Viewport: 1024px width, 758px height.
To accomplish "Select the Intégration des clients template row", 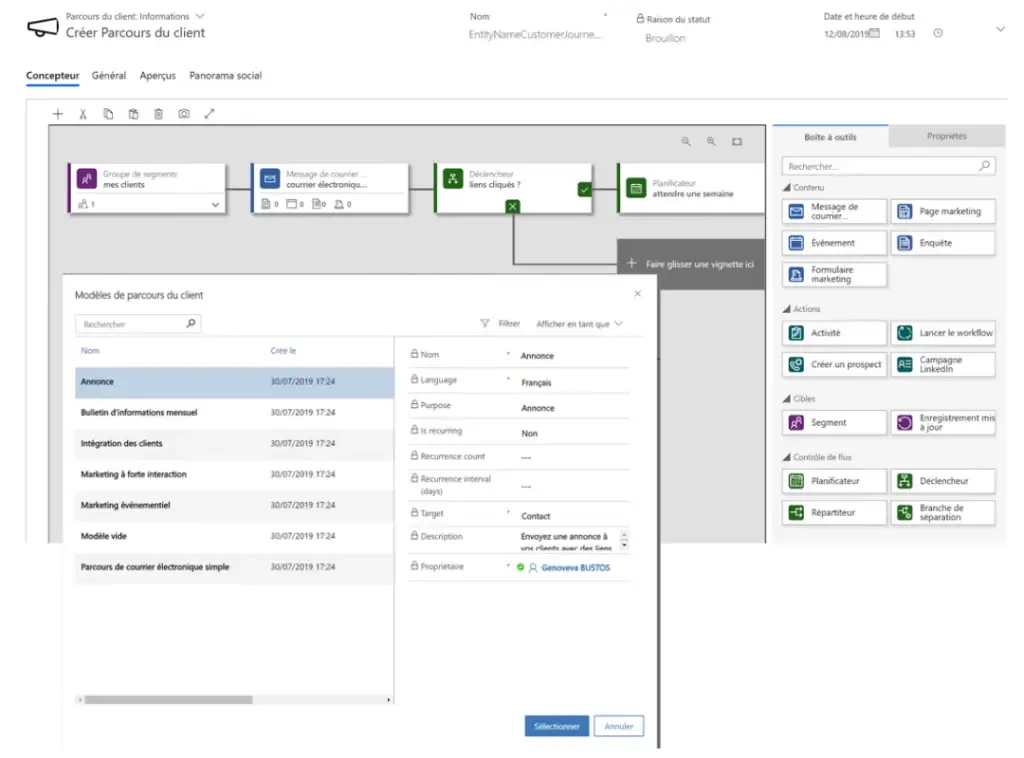I will coord(234,443).
